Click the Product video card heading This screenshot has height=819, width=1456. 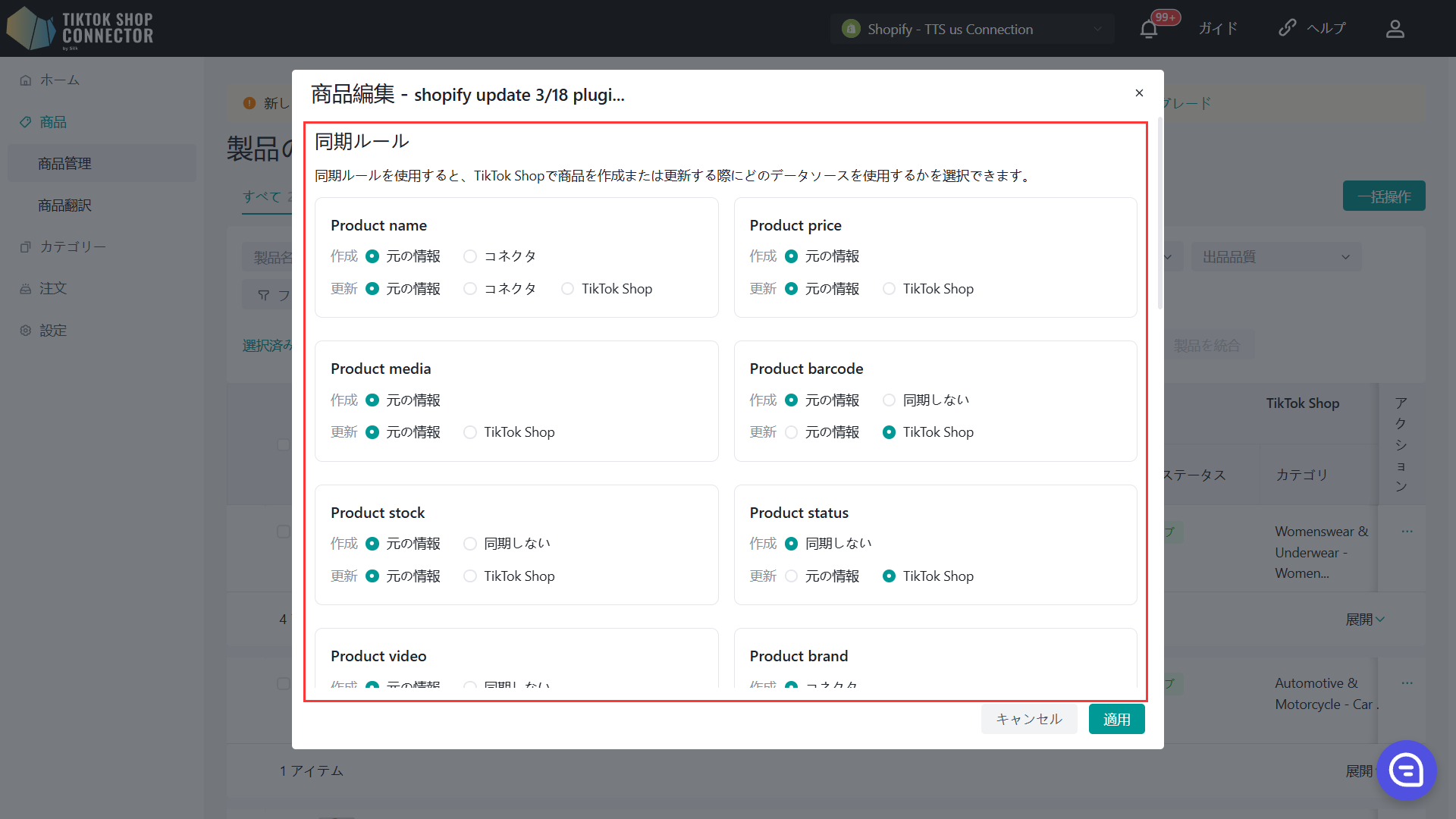point(378,656)
